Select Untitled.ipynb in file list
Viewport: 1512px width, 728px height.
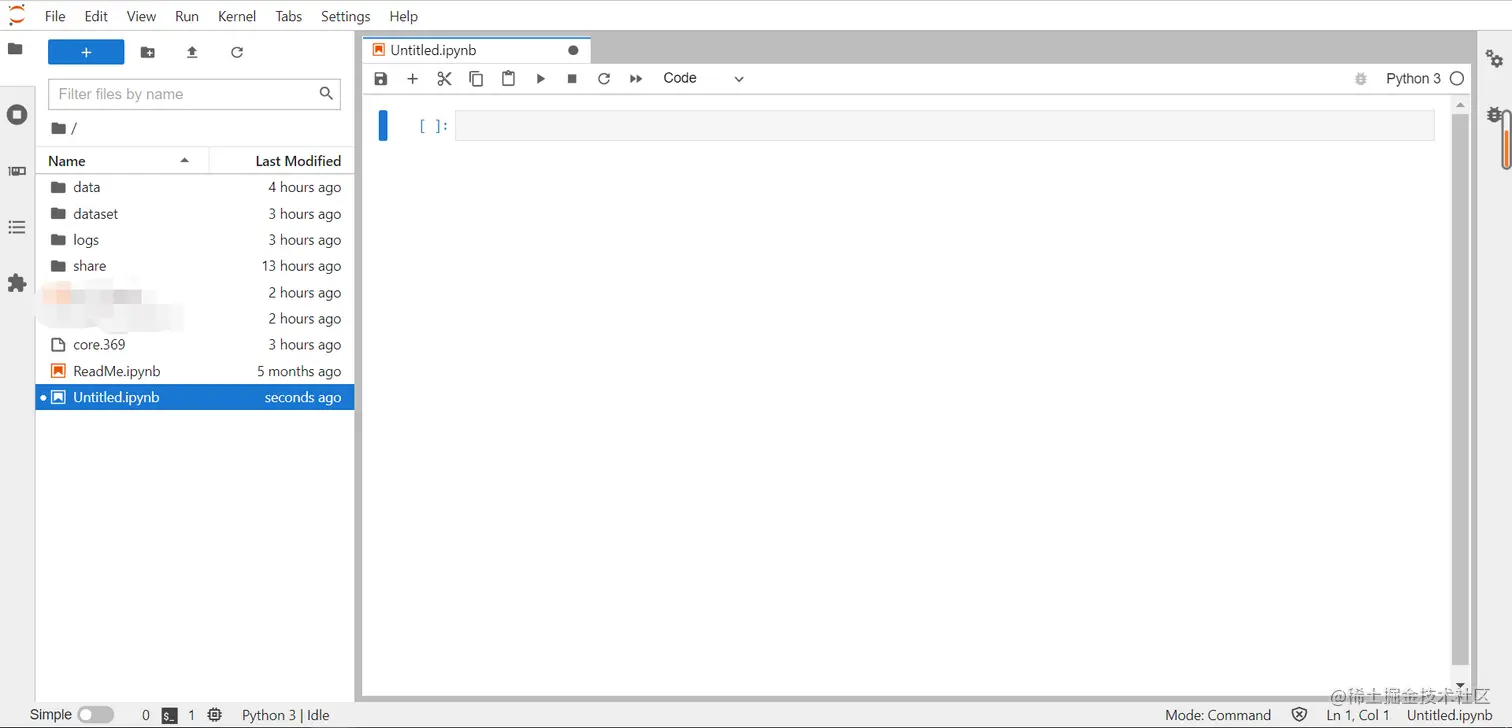point(195,397)
